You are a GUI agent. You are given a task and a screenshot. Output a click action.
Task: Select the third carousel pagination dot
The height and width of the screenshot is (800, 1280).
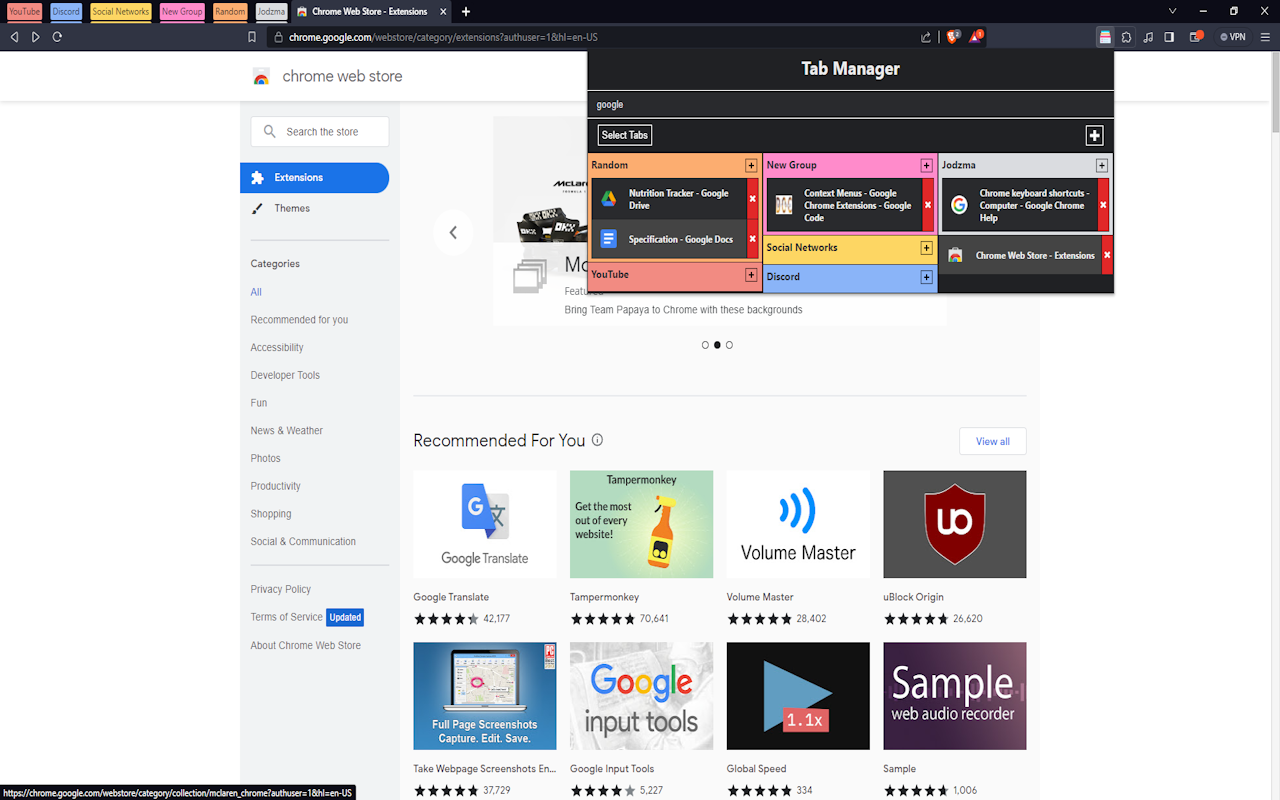(729, 344)
